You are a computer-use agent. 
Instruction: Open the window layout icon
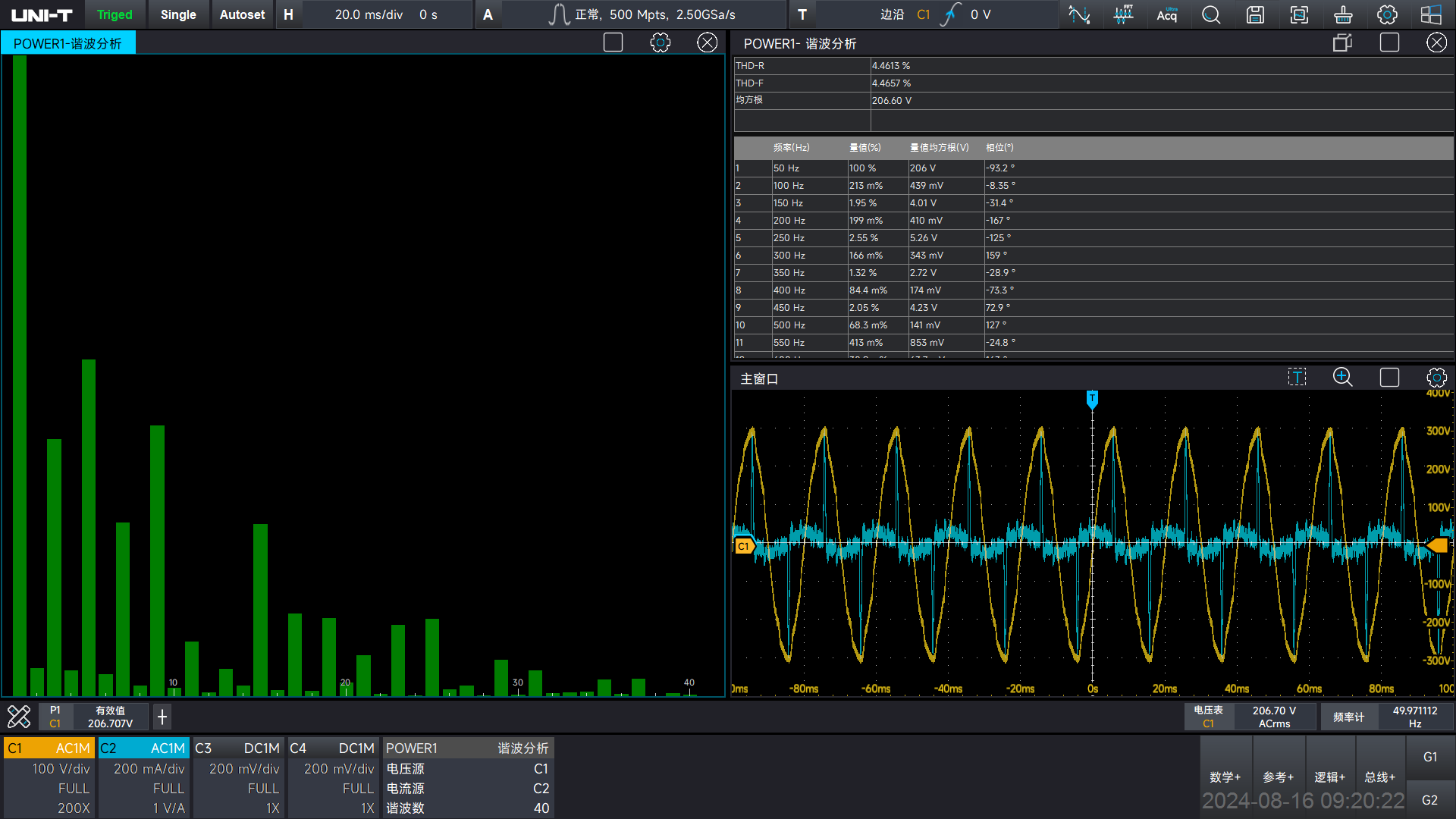[1431, 14]
